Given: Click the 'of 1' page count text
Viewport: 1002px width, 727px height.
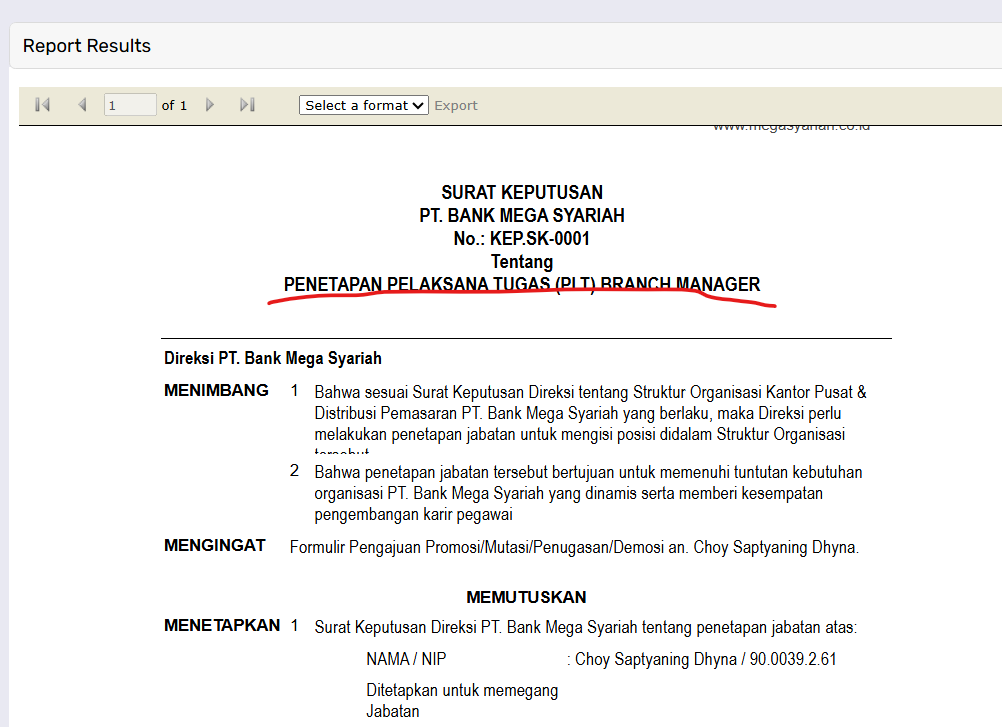Looking at the screenshot, I should pyautogui.click(x=174, y=105).
